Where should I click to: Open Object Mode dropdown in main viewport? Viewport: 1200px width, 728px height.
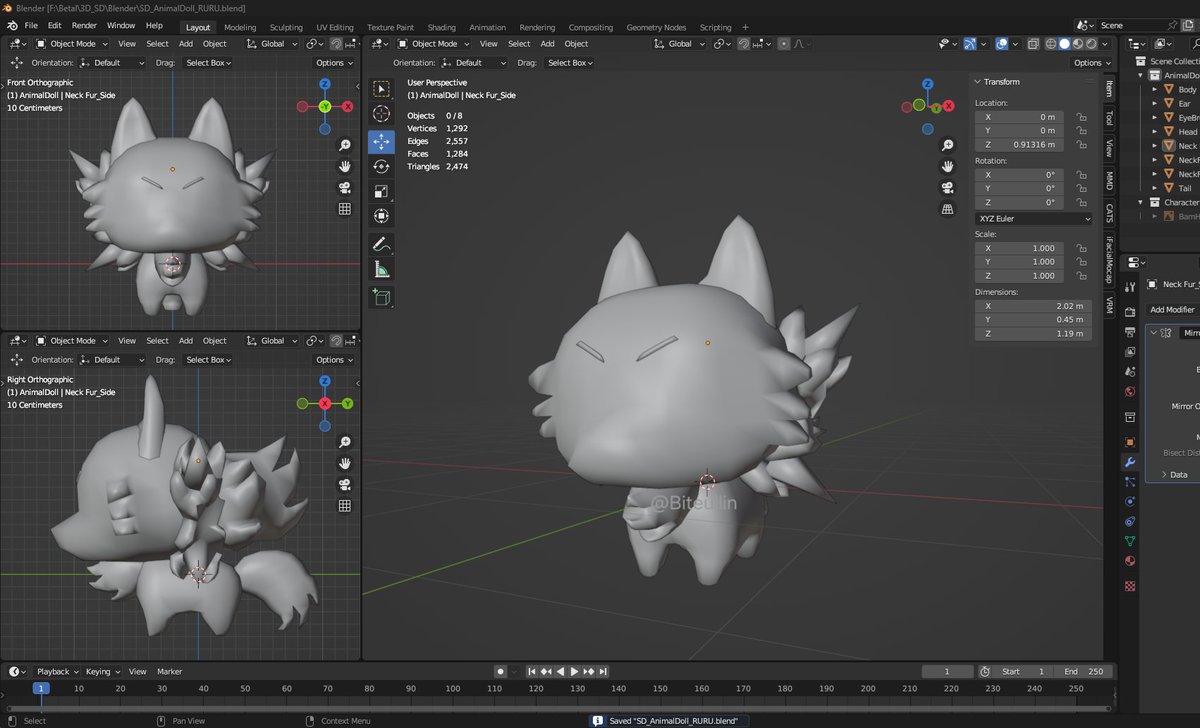click(434, 44)
